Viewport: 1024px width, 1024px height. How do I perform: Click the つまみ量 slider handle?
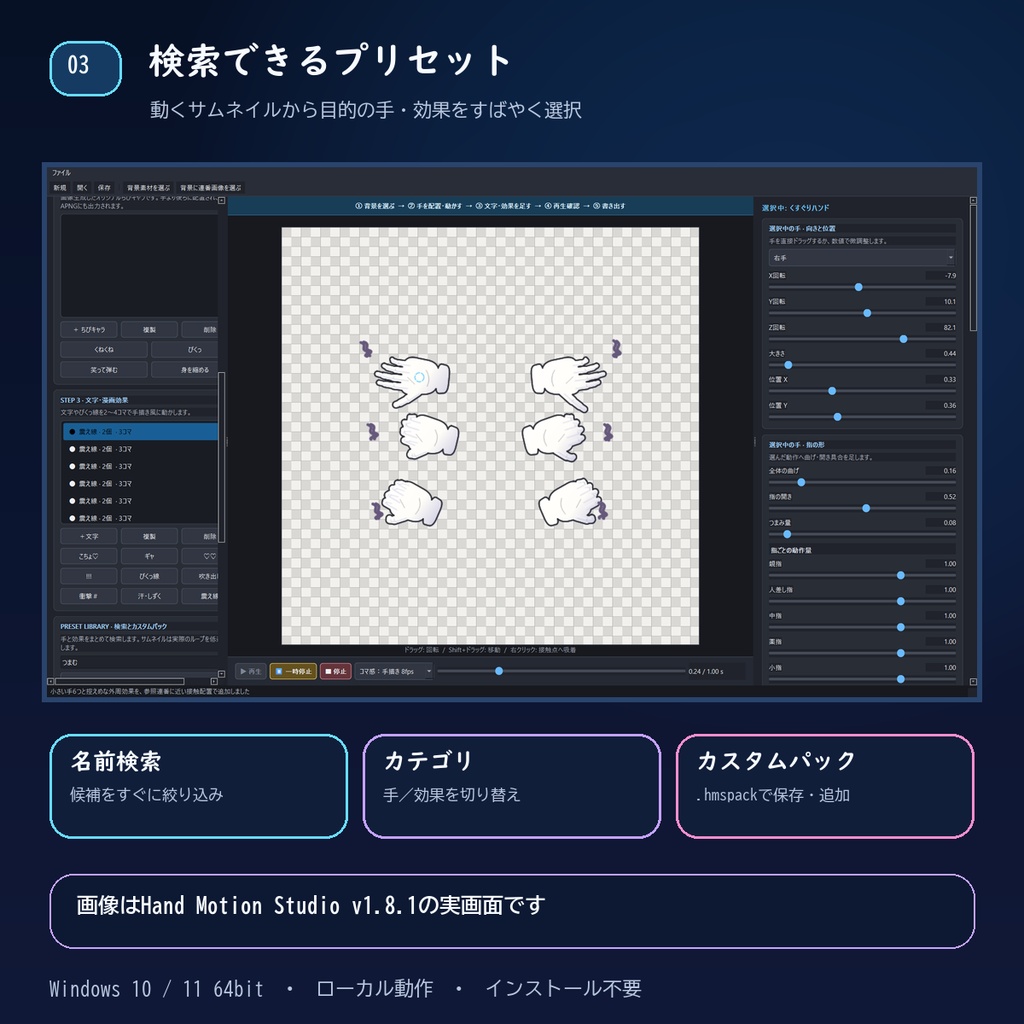pyautogui.click(x=787, y=534)
